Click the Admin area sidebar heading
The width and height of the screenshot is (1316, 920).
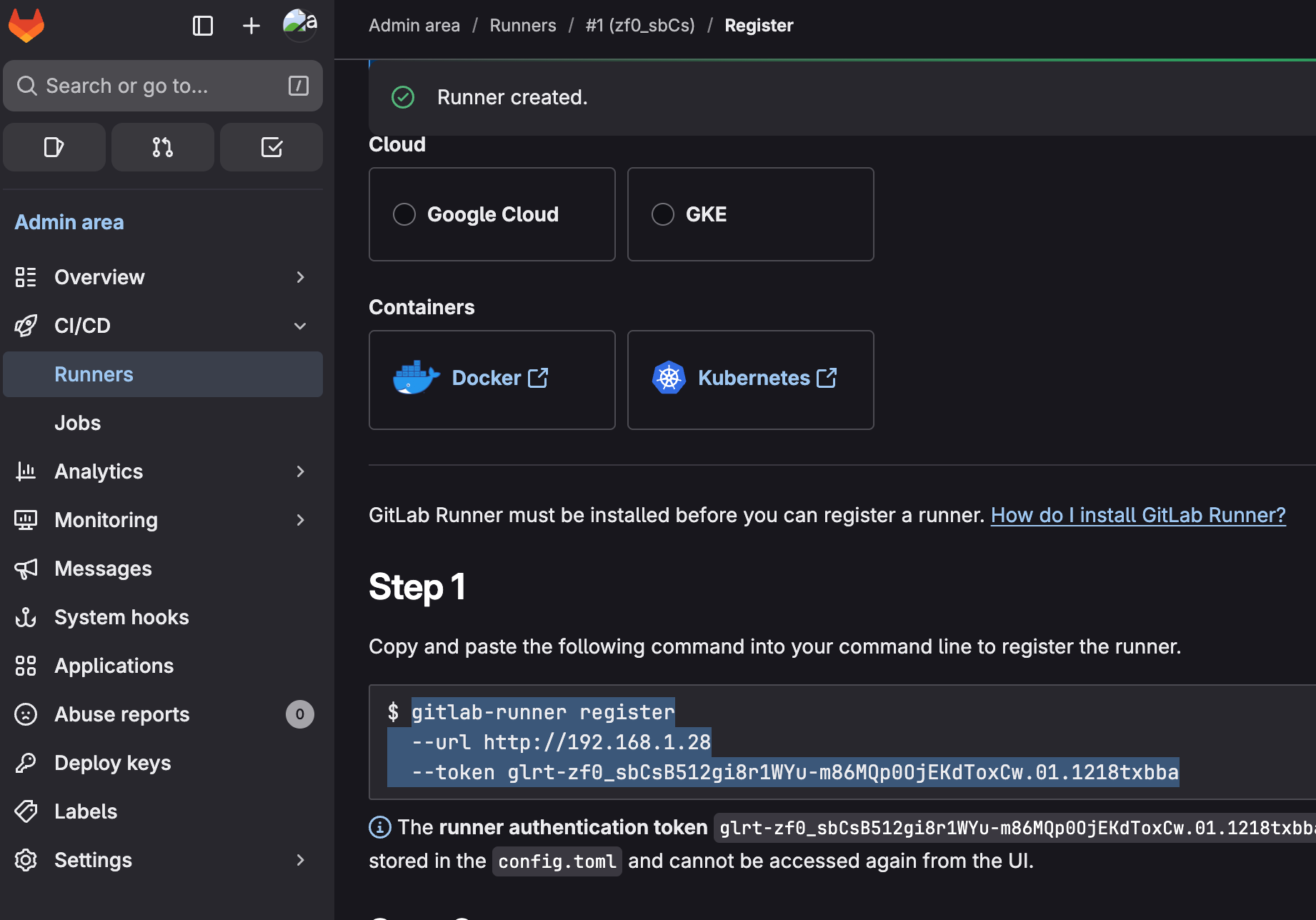(69, 222)
